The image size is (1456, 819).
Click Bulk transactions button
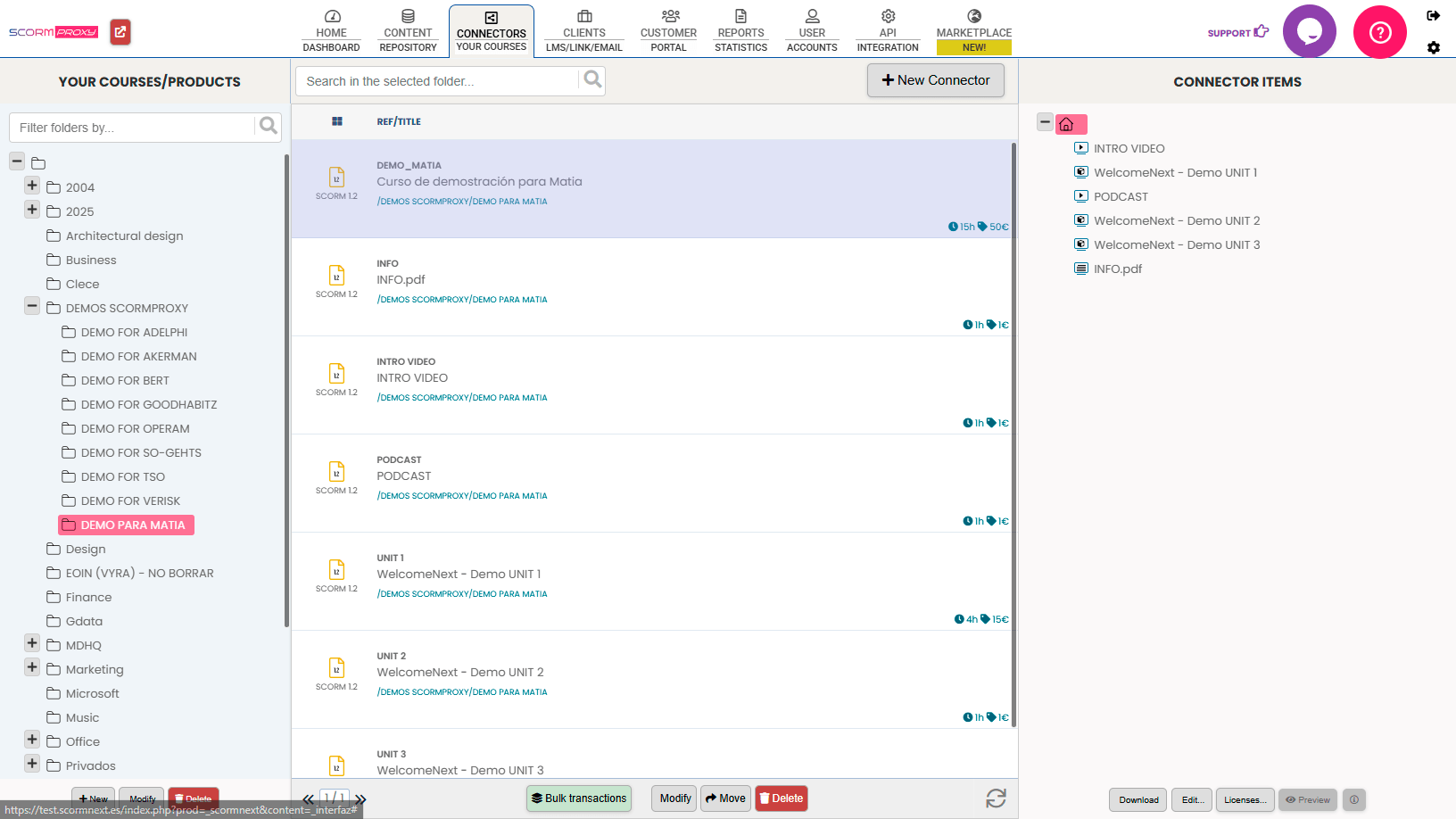pyautogui.click(x=579, y=798)
